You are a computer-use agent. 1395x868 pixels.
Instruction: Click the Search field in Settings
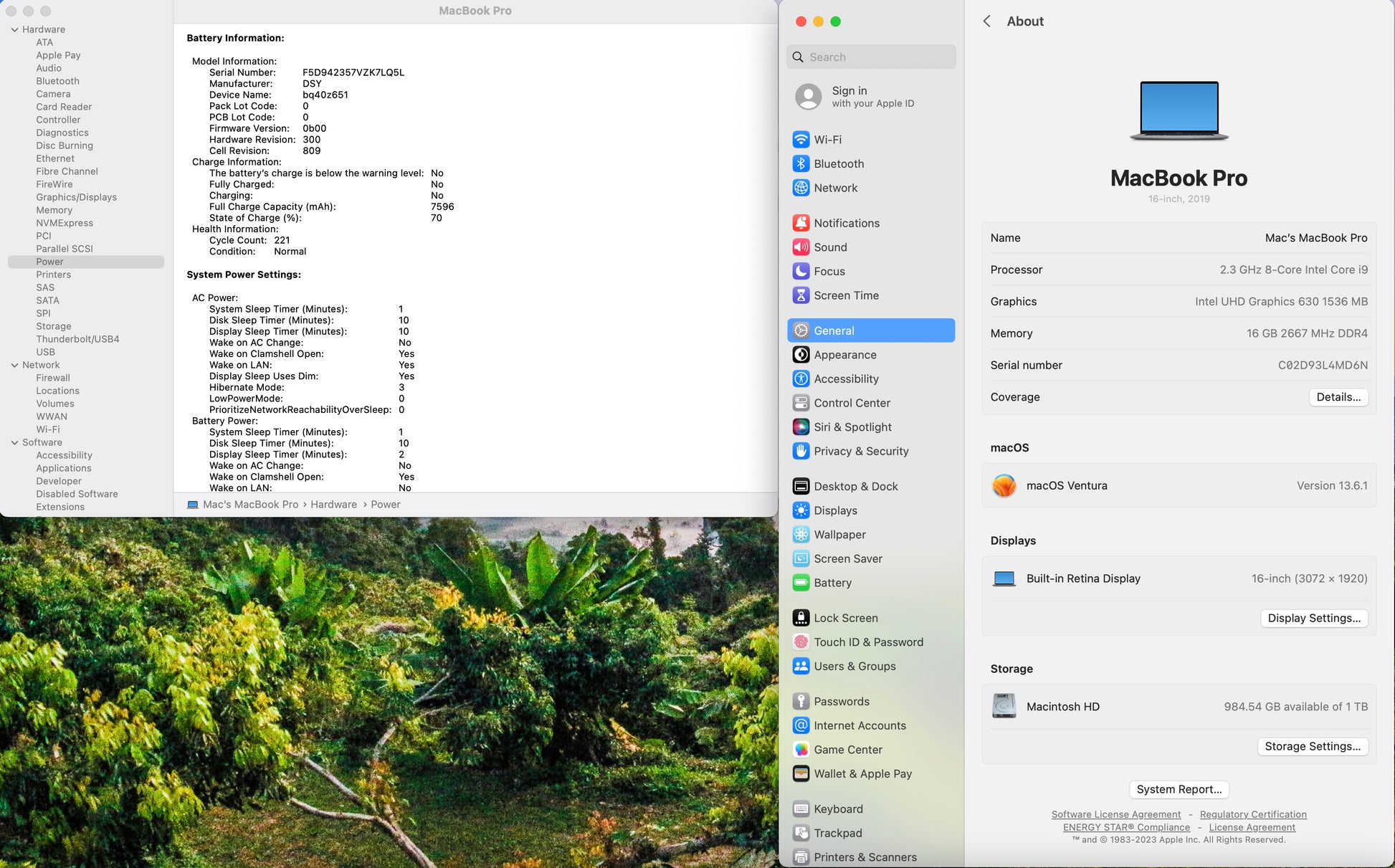(x=870, y=57)
